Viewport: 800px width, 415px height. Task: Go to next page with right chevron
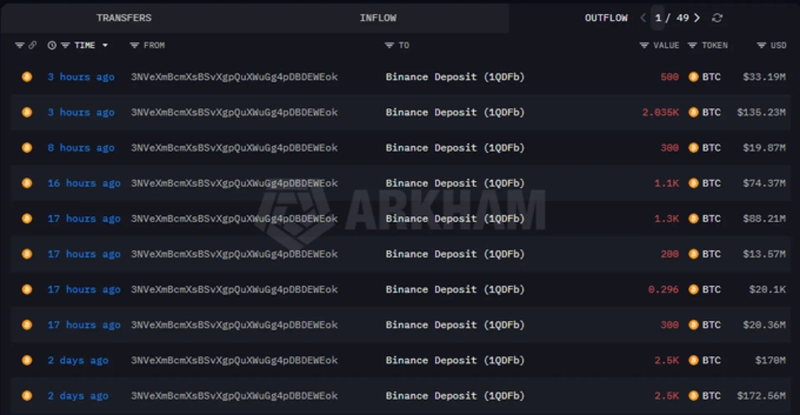click(697, 18)
